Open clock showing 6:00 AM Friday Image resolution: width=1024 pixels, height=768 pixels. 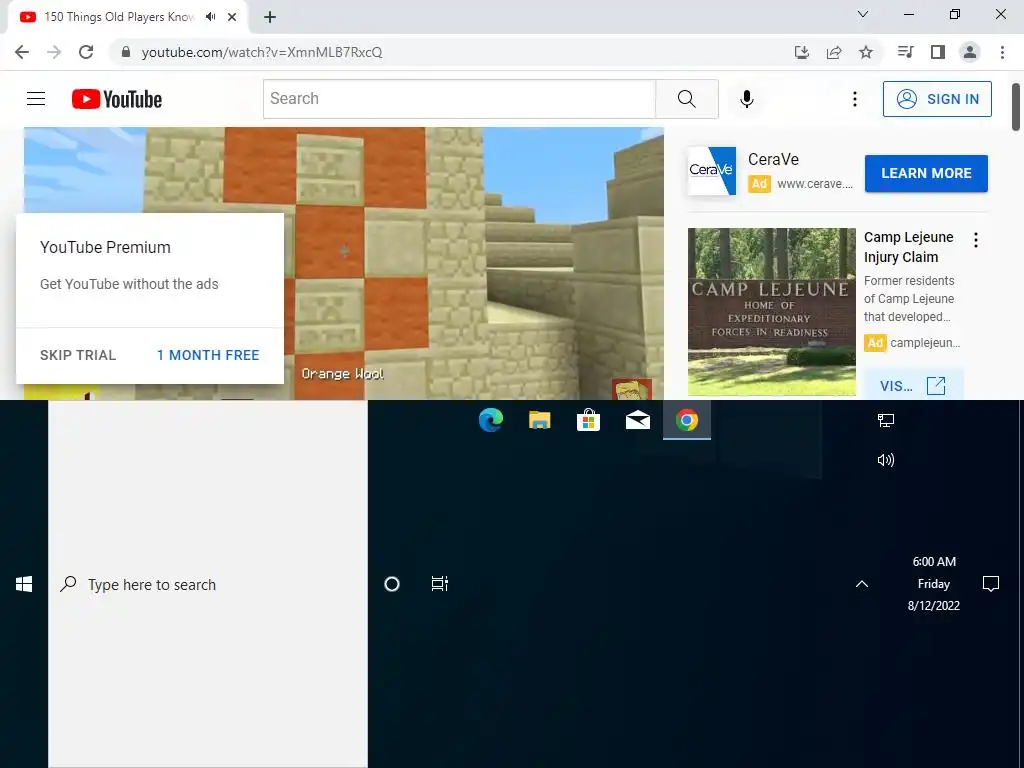pos(934,583)
